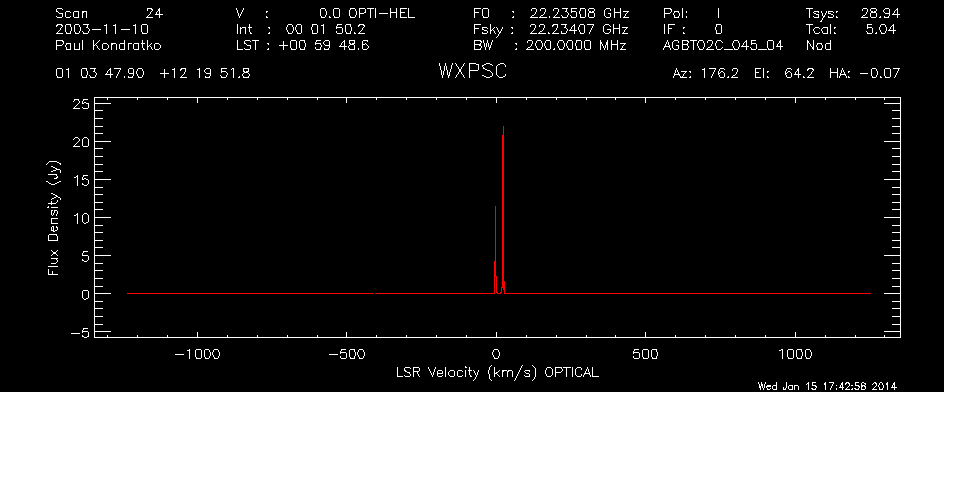Click the shorter red peak near 0 km/s
The image size is (962, 490).
pyautogui.click(x=496, y=250)
